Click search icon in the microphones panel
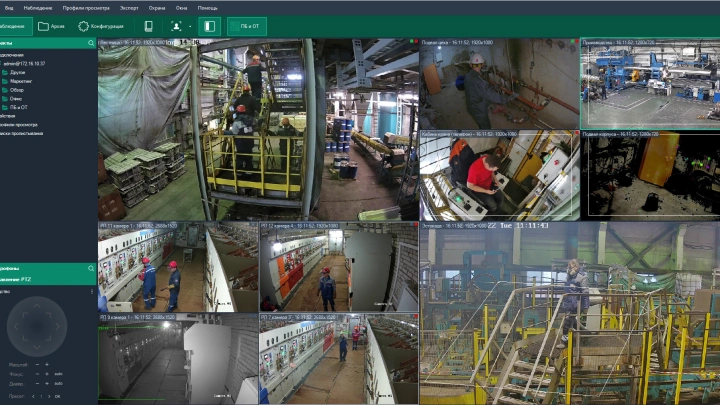This screenshot has width=720, height=405. coord(91,268)
